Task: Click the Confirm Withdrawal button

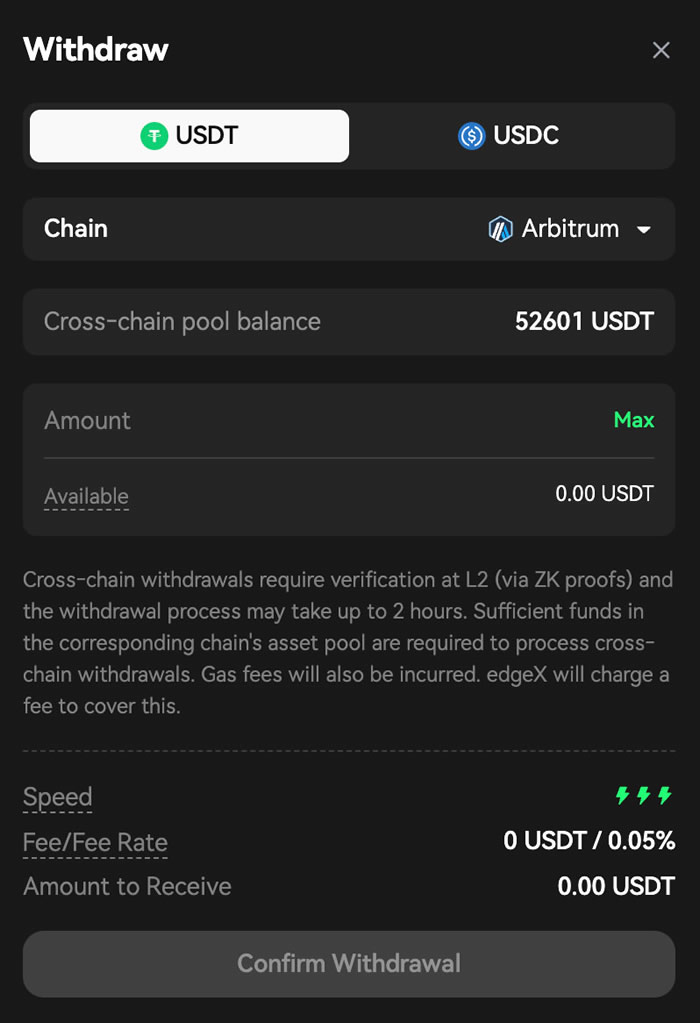Action: (349, 964)
